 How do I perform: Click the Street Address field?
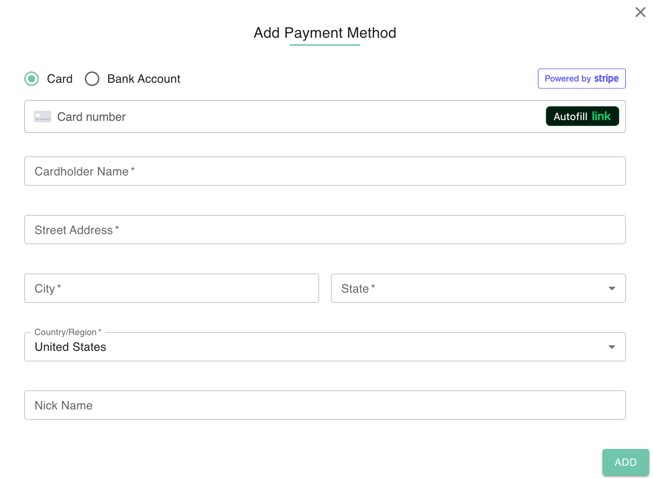click(325, 230)
